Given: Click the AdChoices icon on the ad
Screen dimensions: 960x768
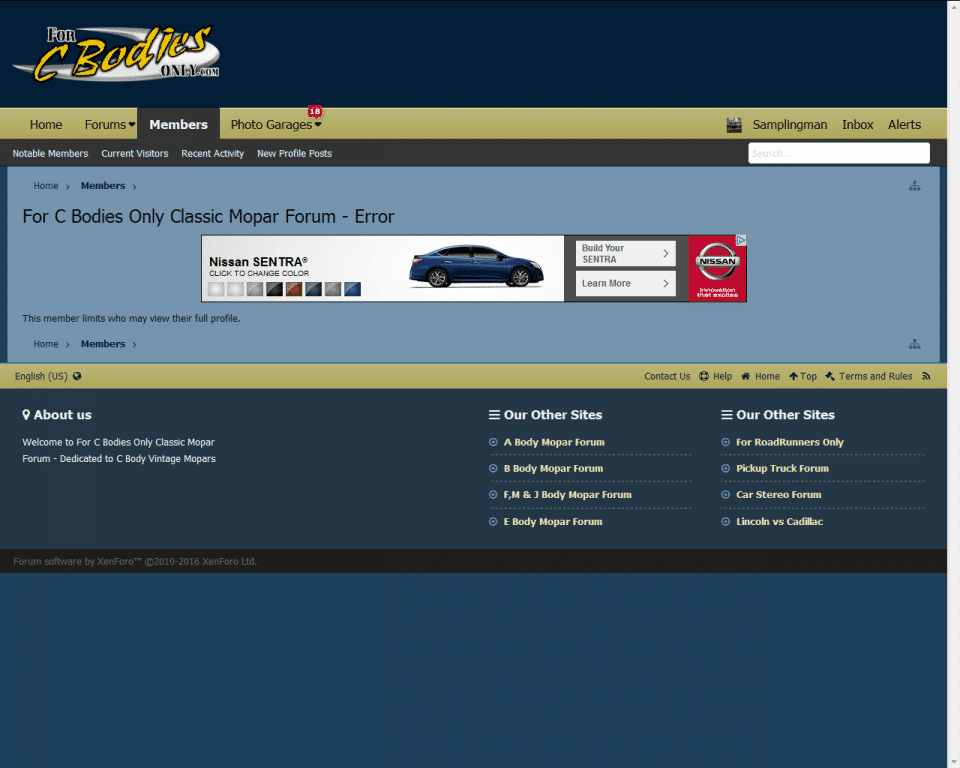Looking at the screenshot, I should pos(741,240).
